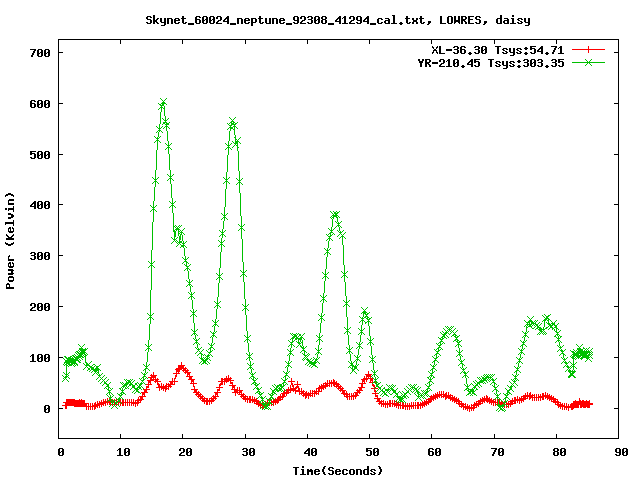
Task: Click the 700 y-axis tick label
Action: coord(40,53)
